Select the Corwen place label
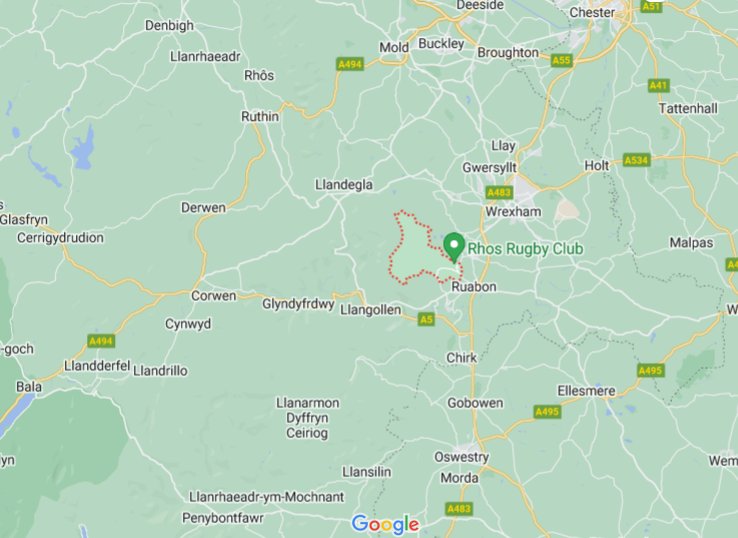Image resolution: width=738 pixels, height=538 pixels. click(213, 296)
